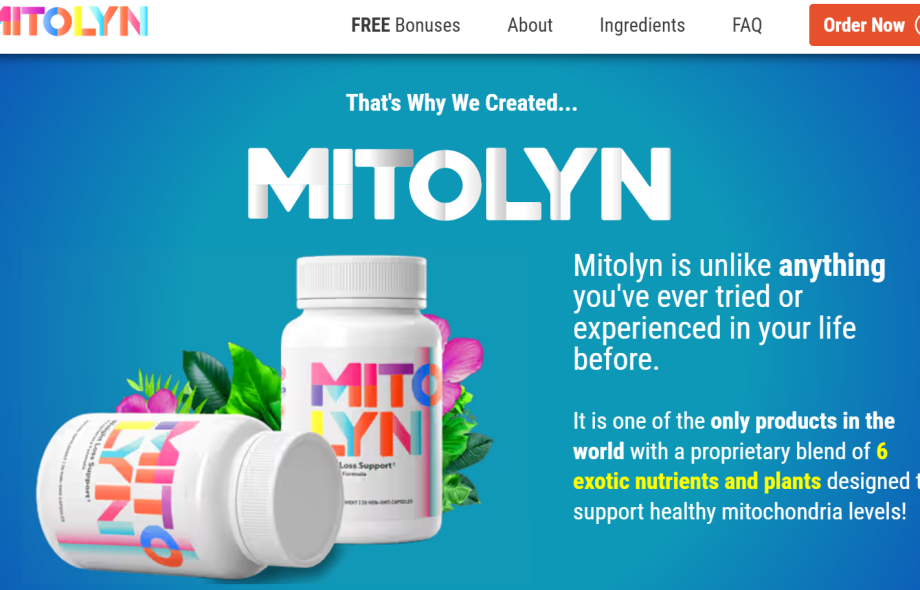920x590 pixels.
Task: Open the FREE Bonuses menu item
Action: 405,25
